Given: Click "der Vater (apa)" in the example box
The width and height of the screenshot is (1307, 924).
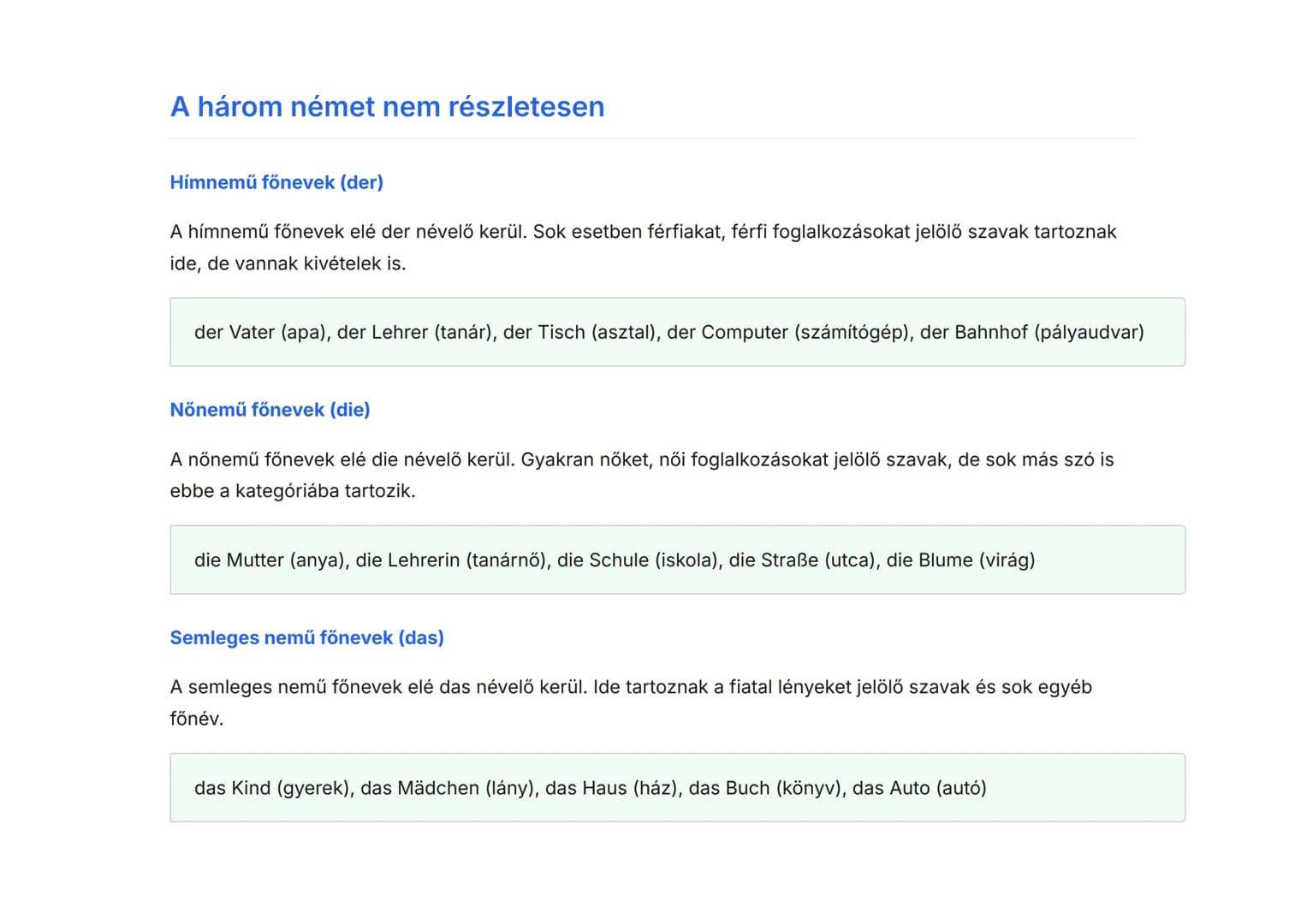Looking at the screenshot, I should tap(261, 332).
